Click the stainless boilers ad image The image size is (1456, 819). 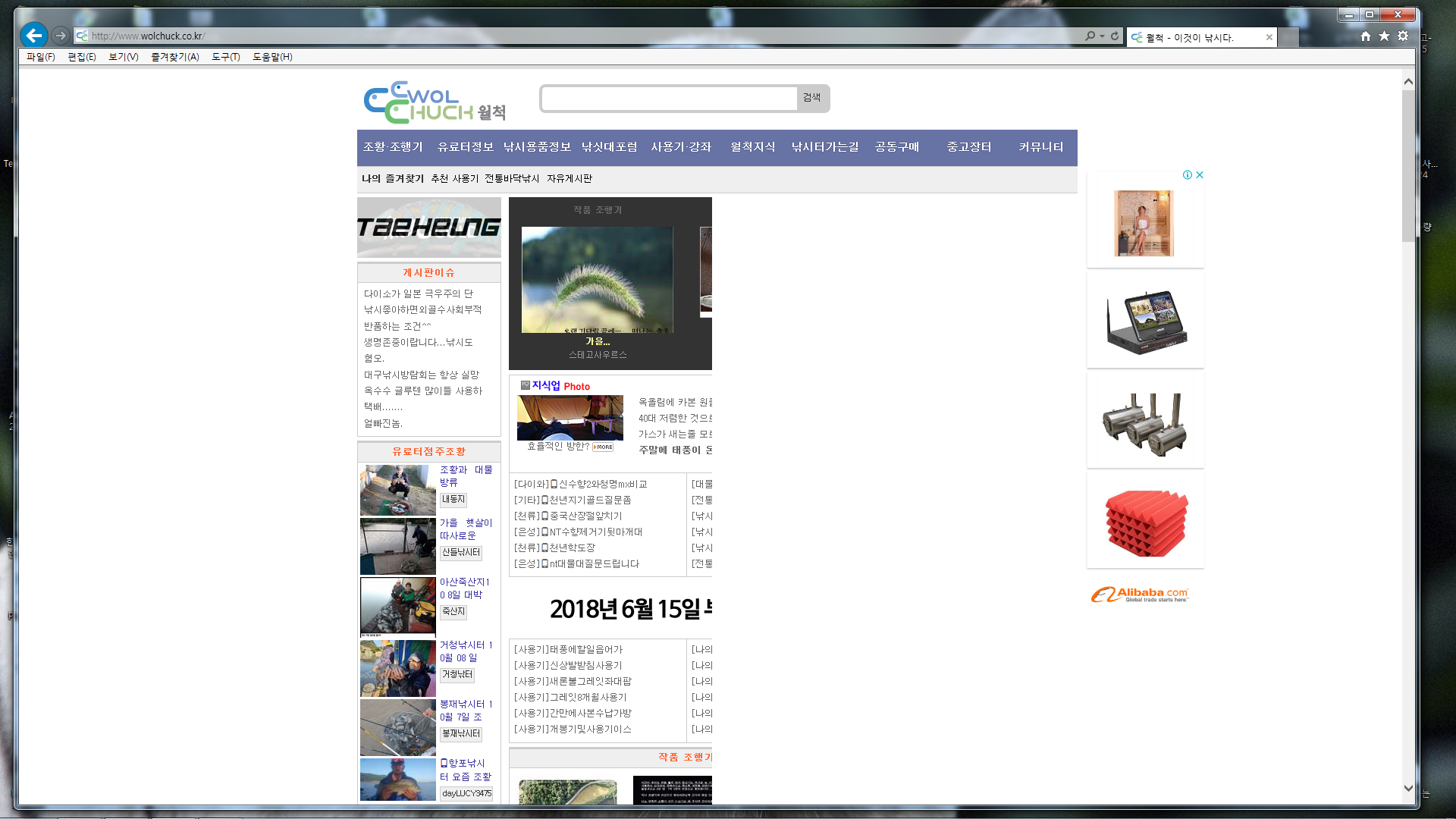[1145, 423]
